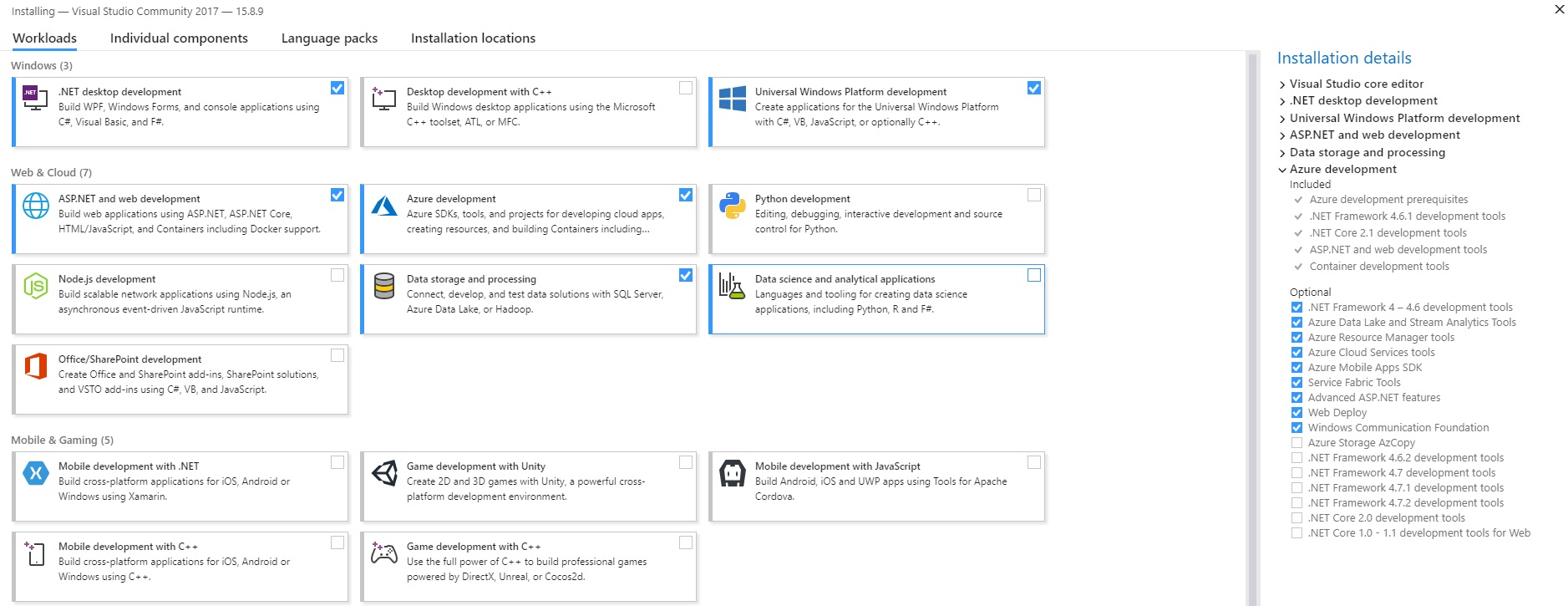Check .NET Framework 4.7.2 development tools
Screen dimensions: 1568x606
click(1297, 503)
